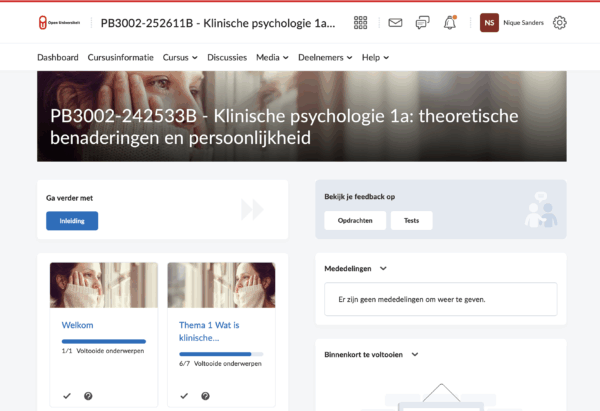The width and height of the screenshot is (600, 411).
Task: Click the checkmark icon on Welkom card
Action: coord(67,396)
